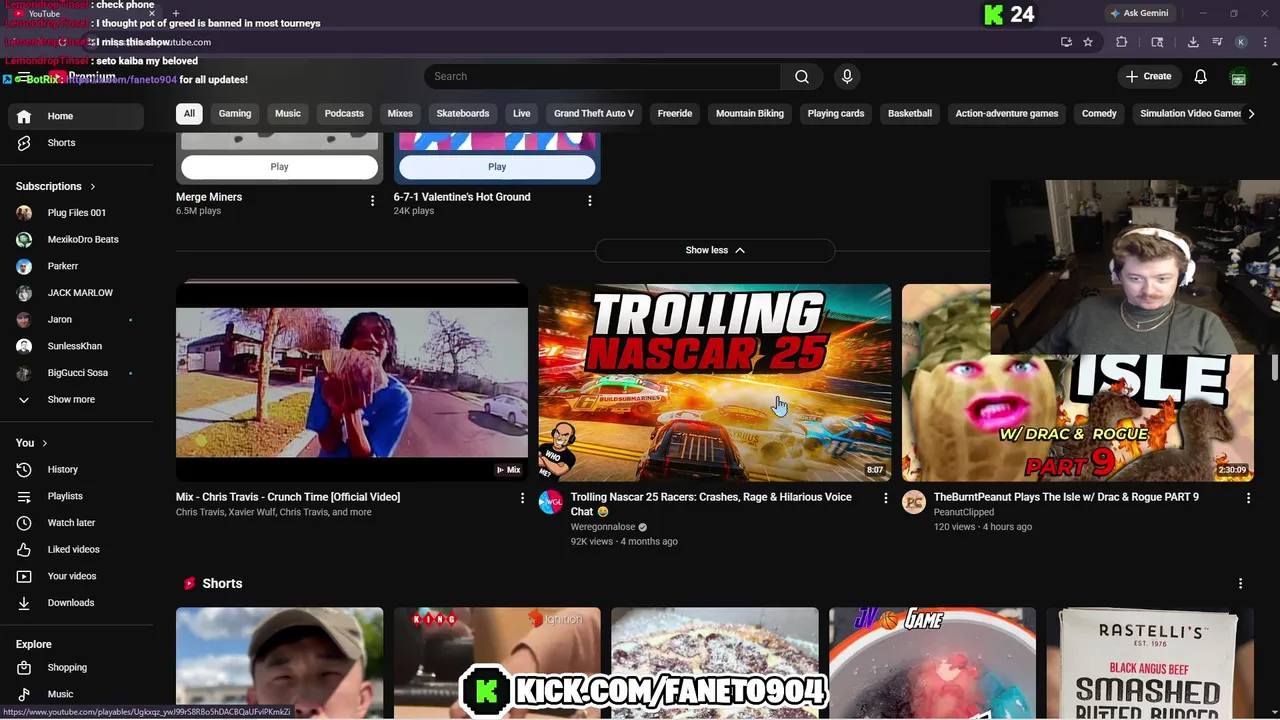The height and width of the screenshot is (720, 1280).
Task: Open the History page
Action: [76, 470]
